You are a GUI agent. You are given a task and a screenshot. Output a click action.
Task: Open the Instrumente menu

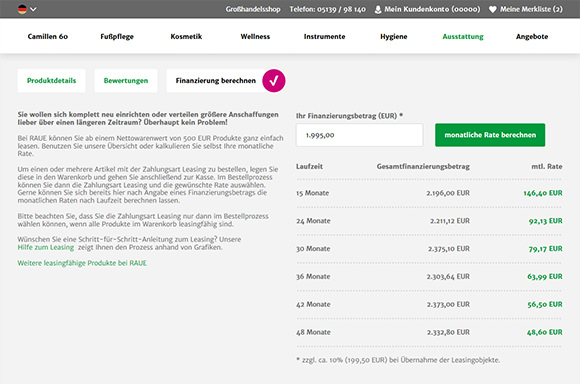[x=324, y=36]
